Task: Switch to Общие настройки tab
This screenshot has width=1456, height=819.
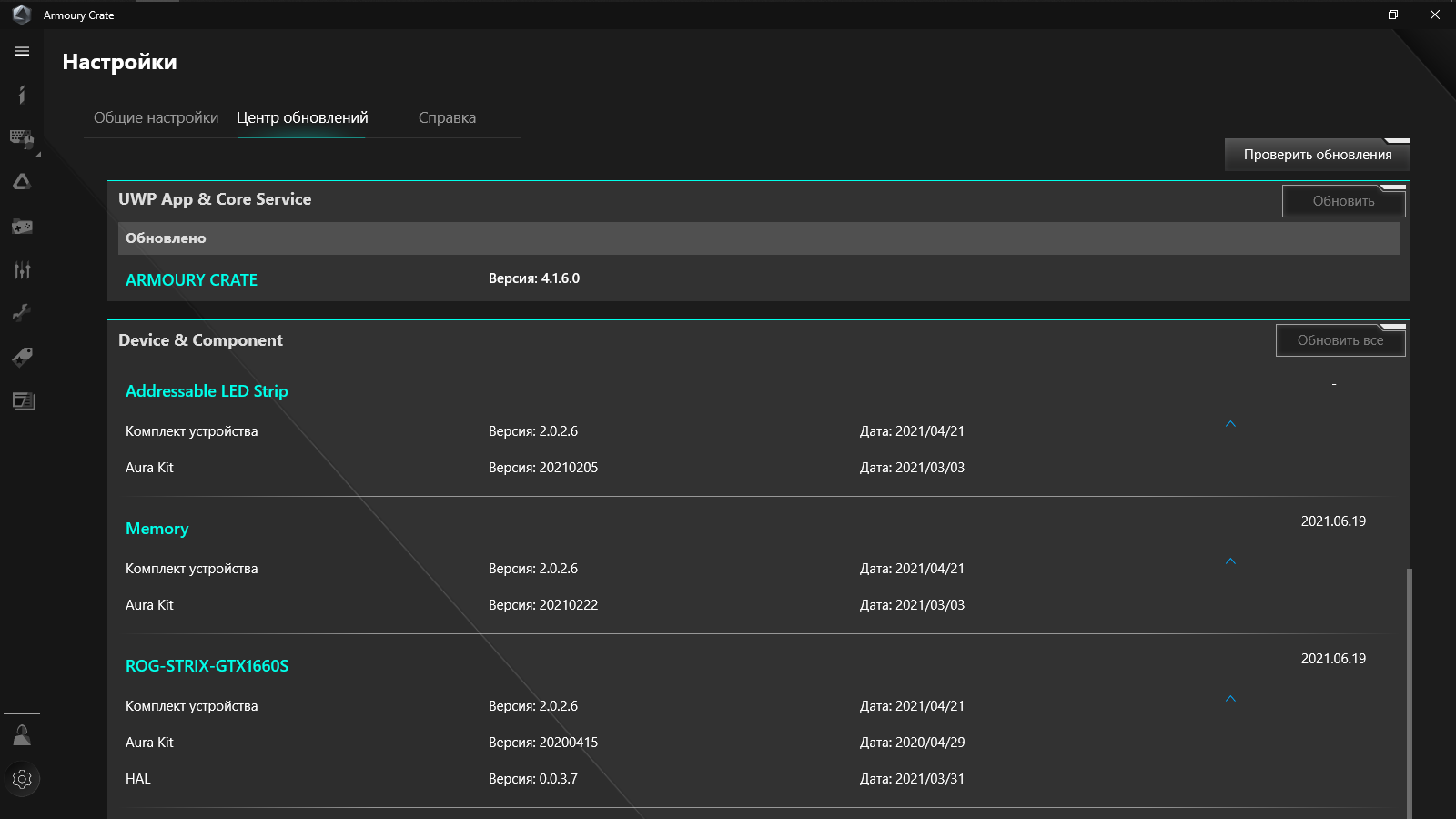Action: point(156,117)
